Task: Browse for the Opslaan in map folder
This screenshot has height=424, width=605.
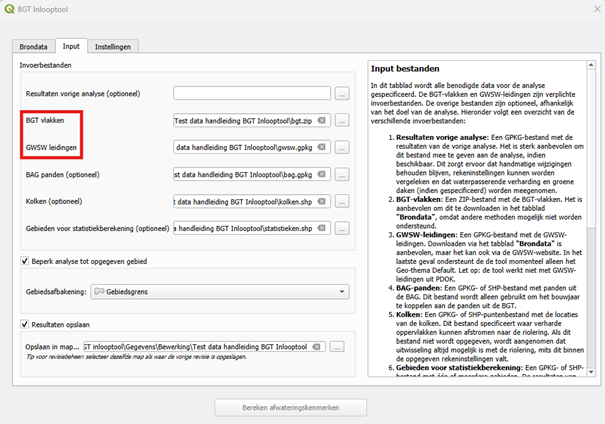Action: click(338, 346)
